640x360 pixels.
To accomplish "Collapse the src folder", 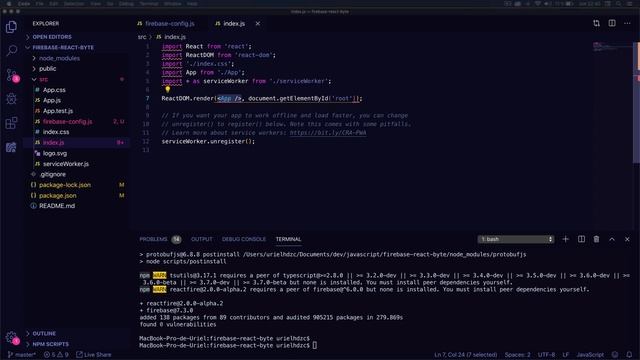I will coord(43,79).
